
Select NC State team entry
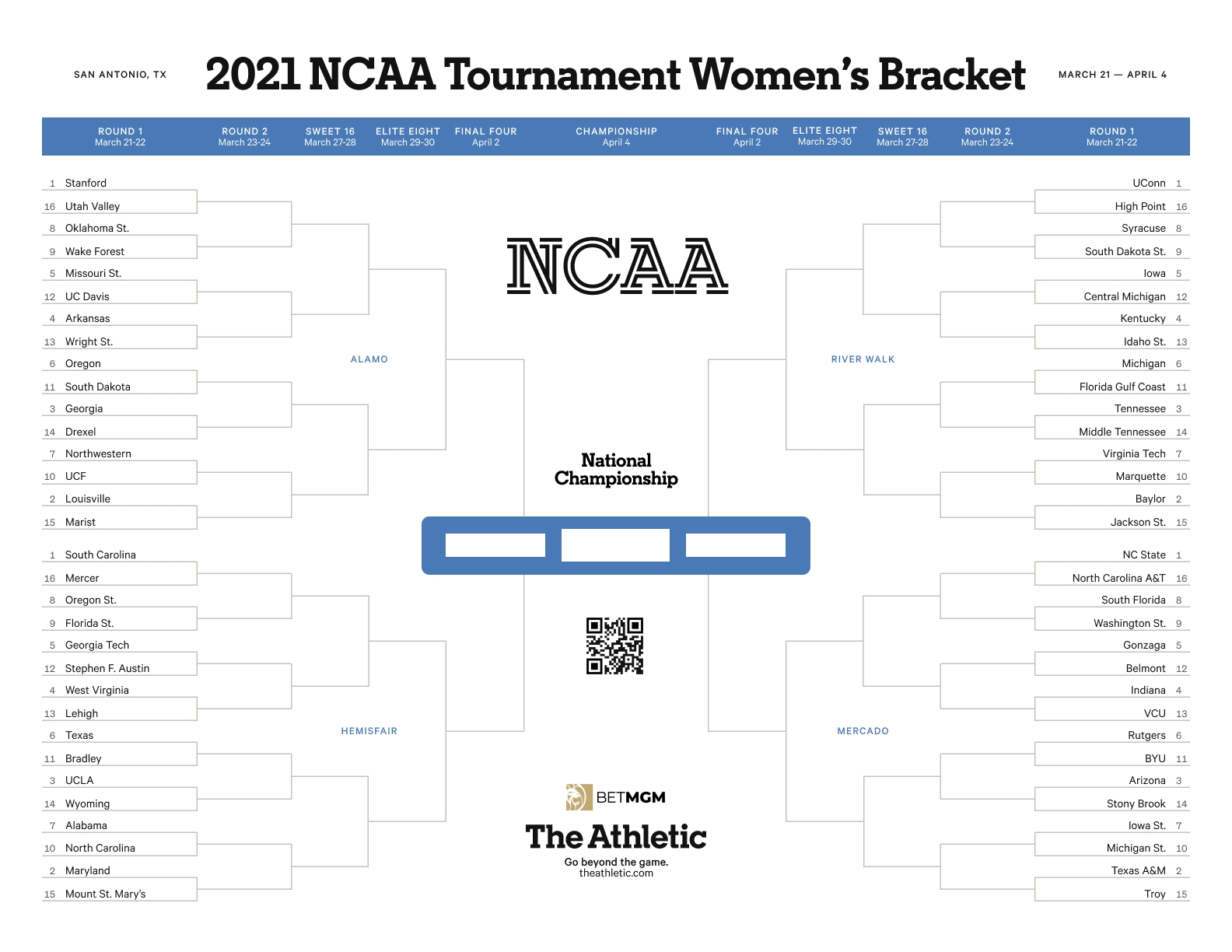1143,555
